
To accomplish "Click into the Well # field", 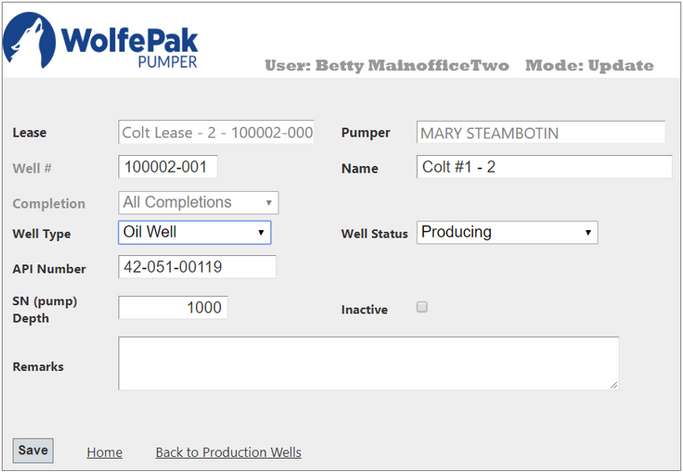I will pos(168,167).
